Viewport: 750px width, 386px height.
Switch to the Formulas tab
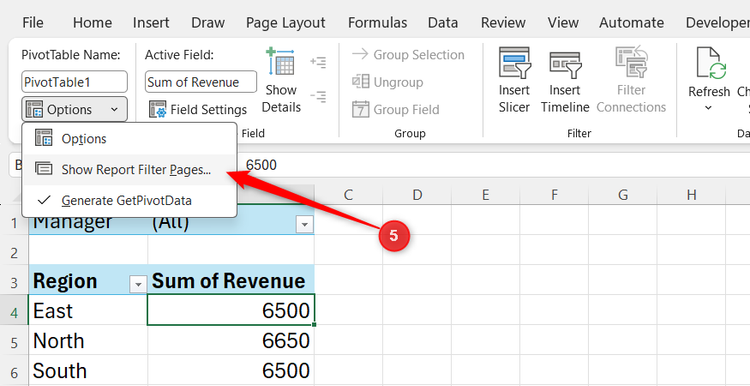coord(377,22)
